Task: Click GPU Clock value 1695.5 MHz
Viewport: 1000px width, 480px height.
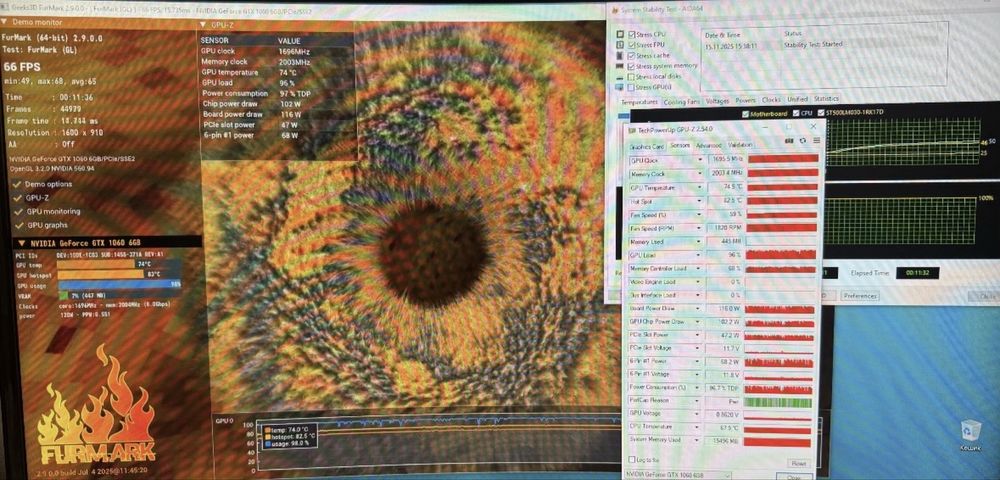Action: [726, 159]
